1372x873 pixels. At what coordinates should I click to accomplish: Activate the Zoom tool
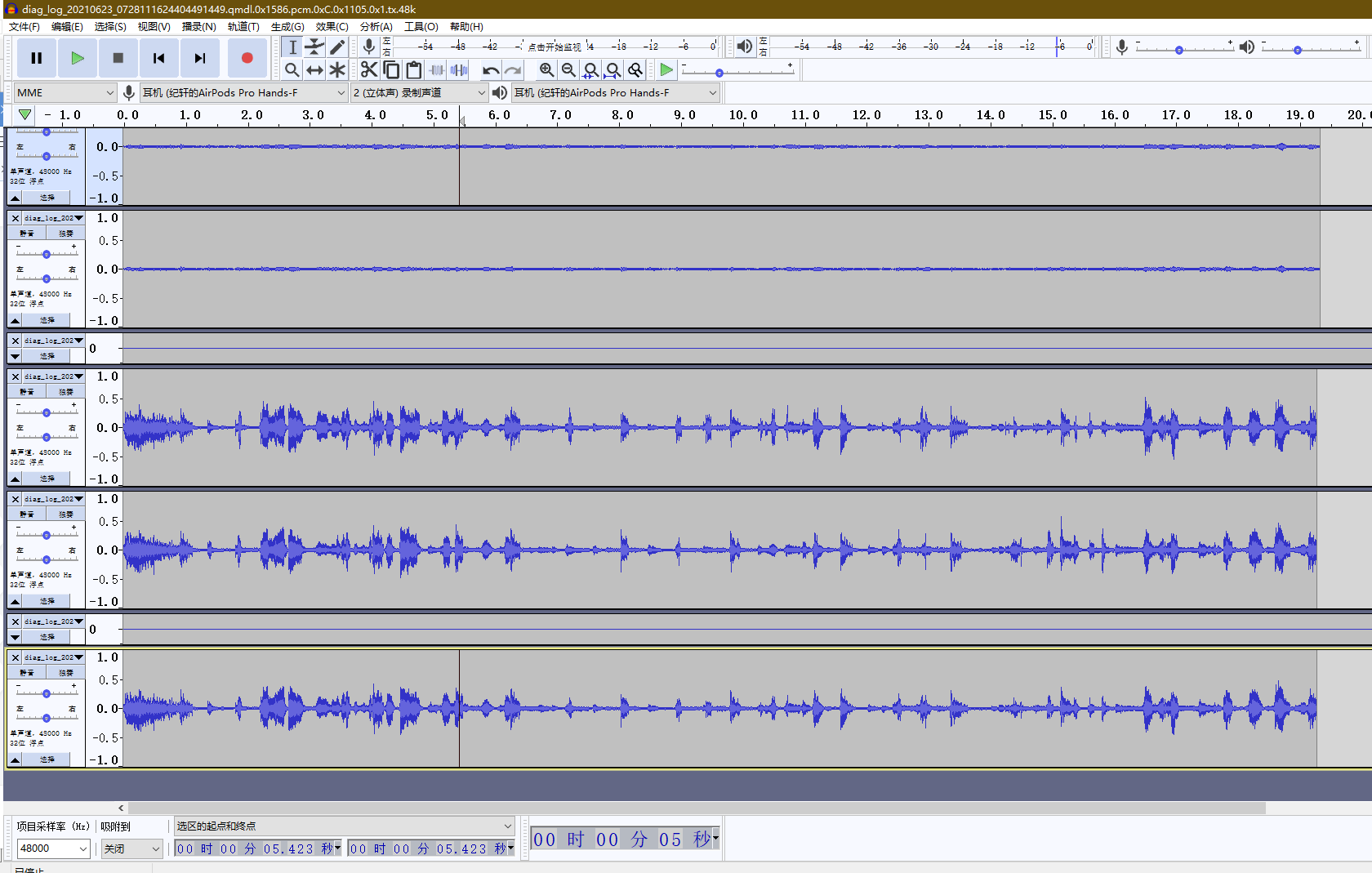tap(292, 69)
